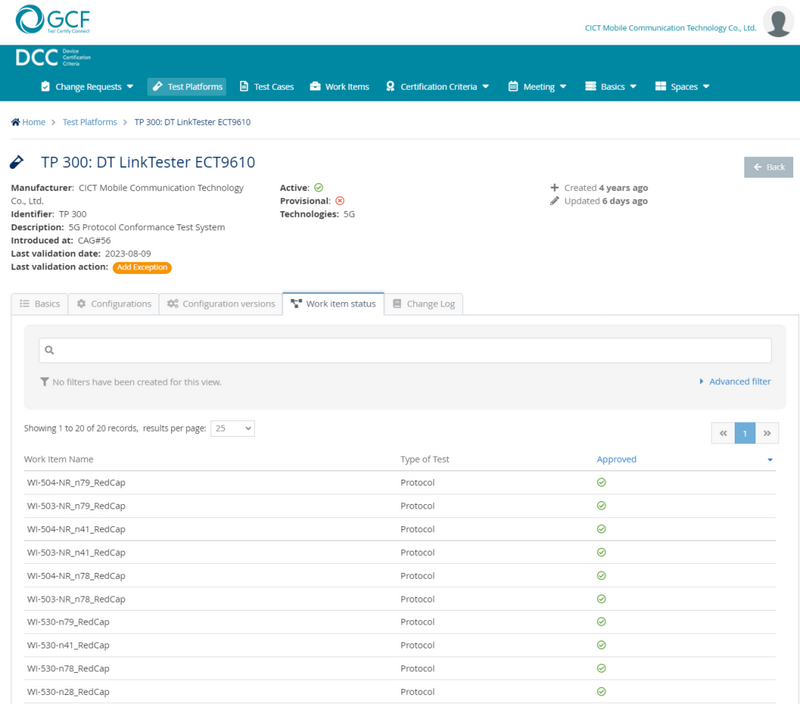Click the Add Exception badge

141,268
